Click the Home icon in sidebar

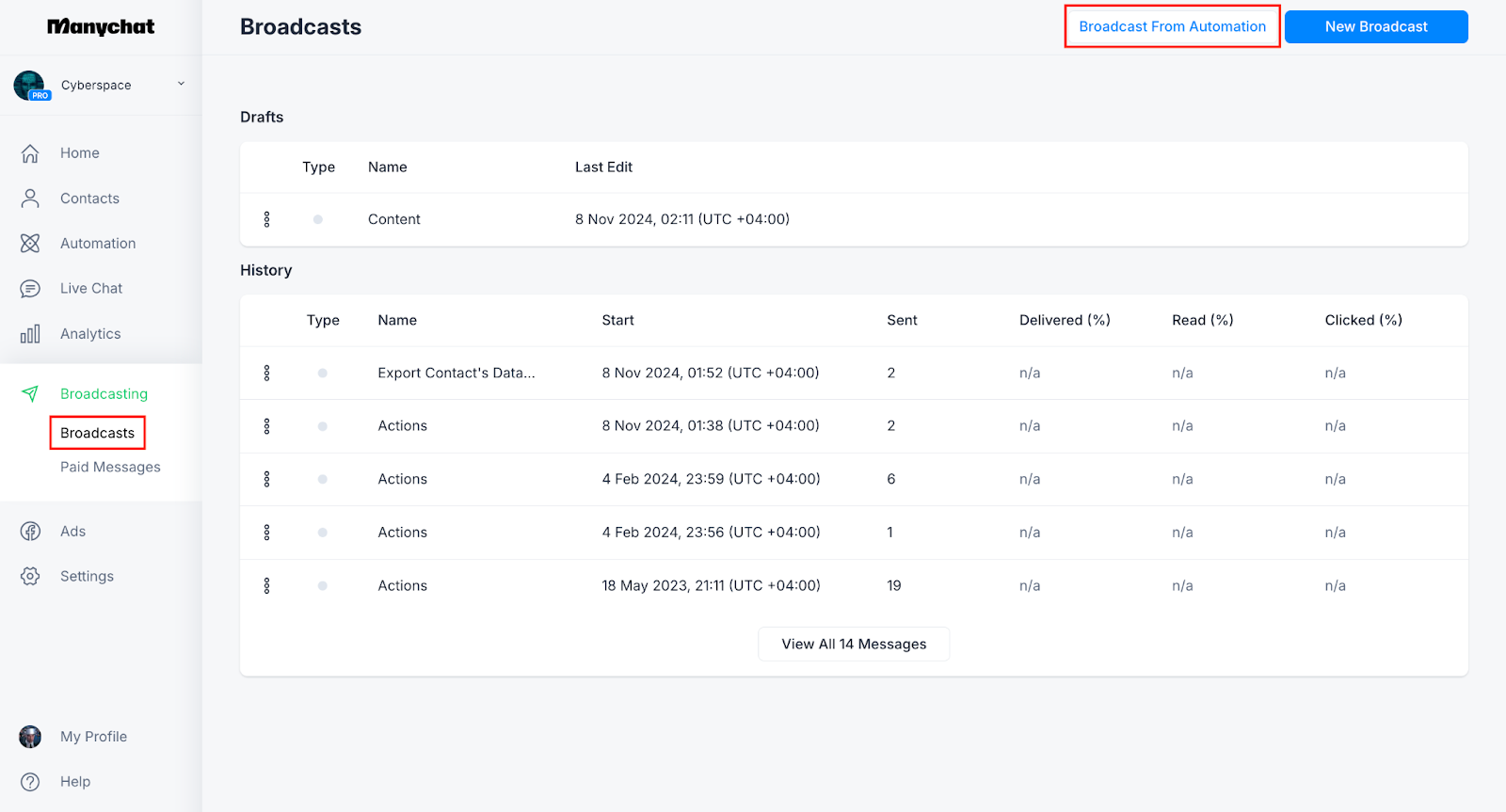pos(30,153)
